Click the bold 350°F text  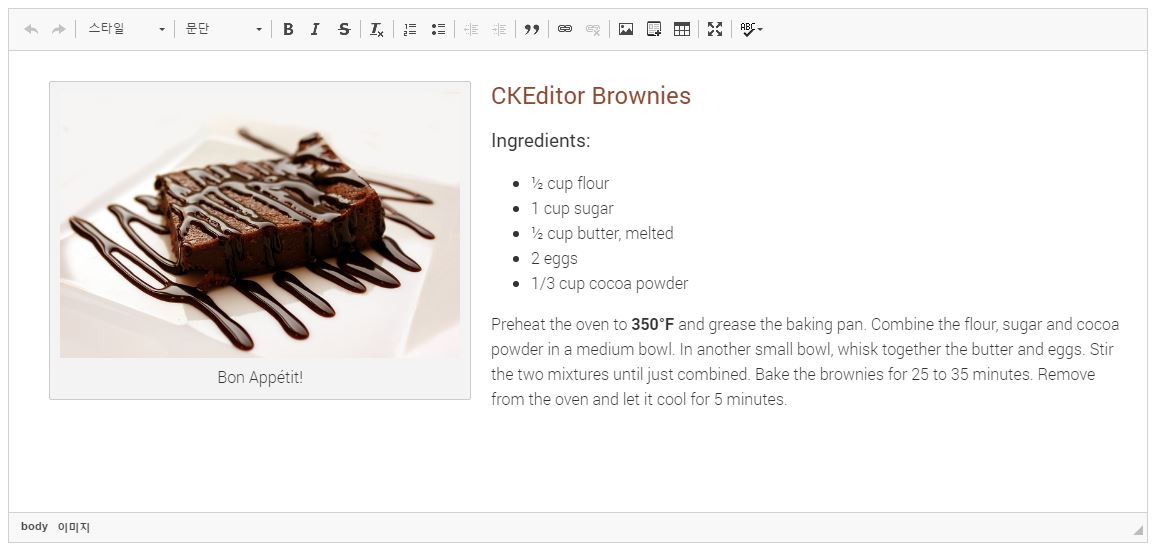[652, 324]
